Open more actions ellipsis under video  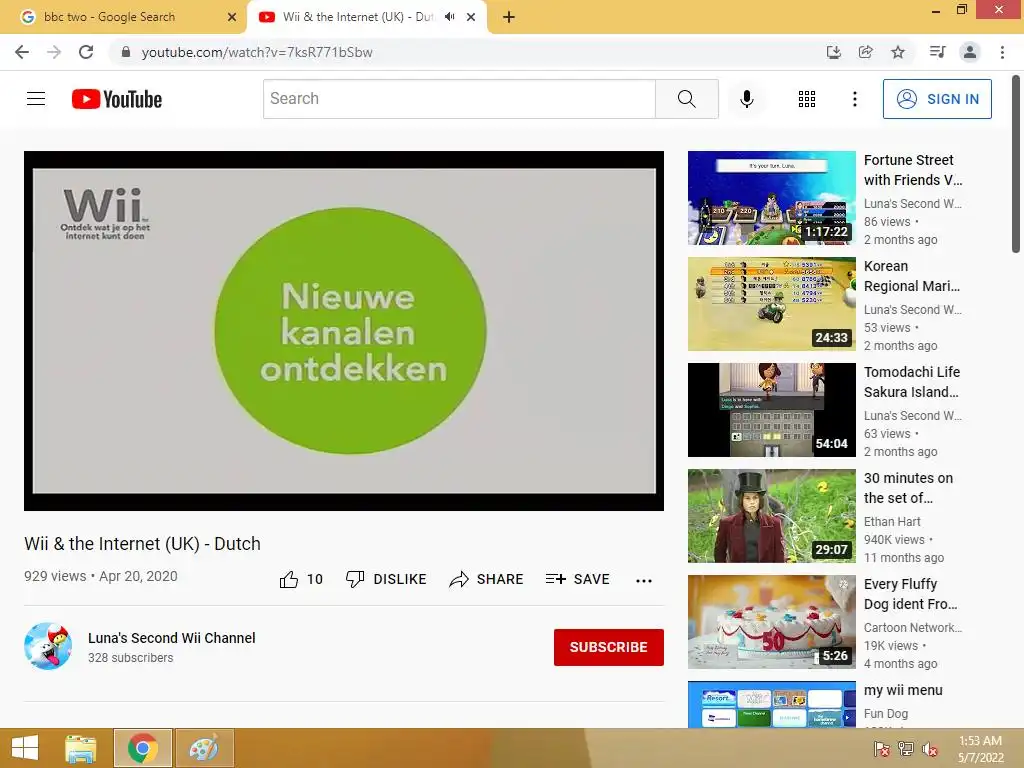click(x=644, y=581)
